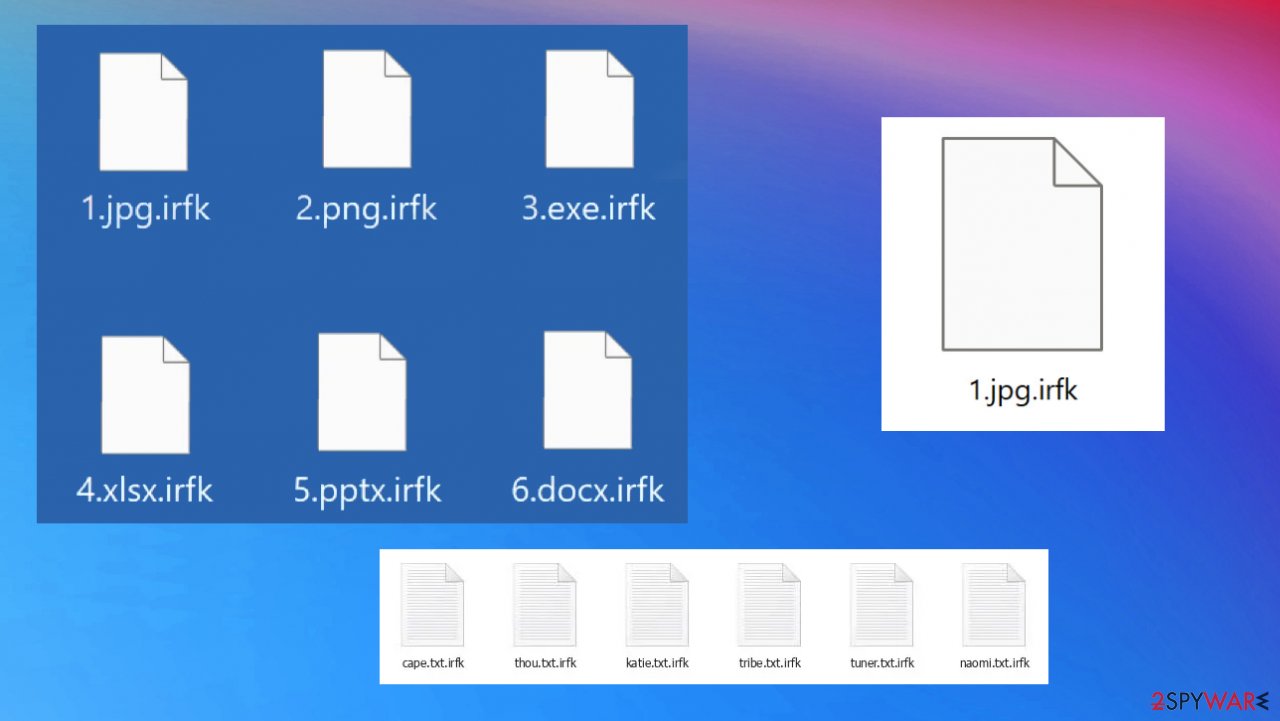Click the tuner.txt.irfk file name text
Screen dimensions: 1280x721
[882, 663]
